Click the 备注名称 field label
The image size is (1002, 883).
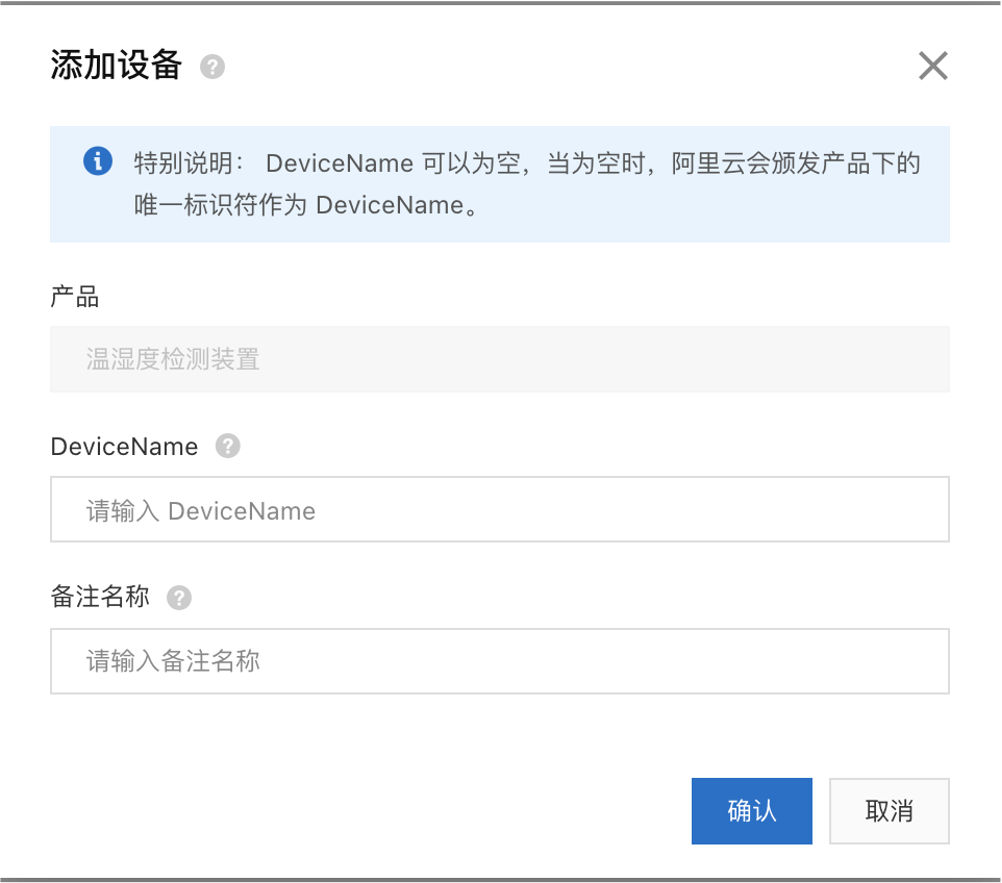[100, 597]
